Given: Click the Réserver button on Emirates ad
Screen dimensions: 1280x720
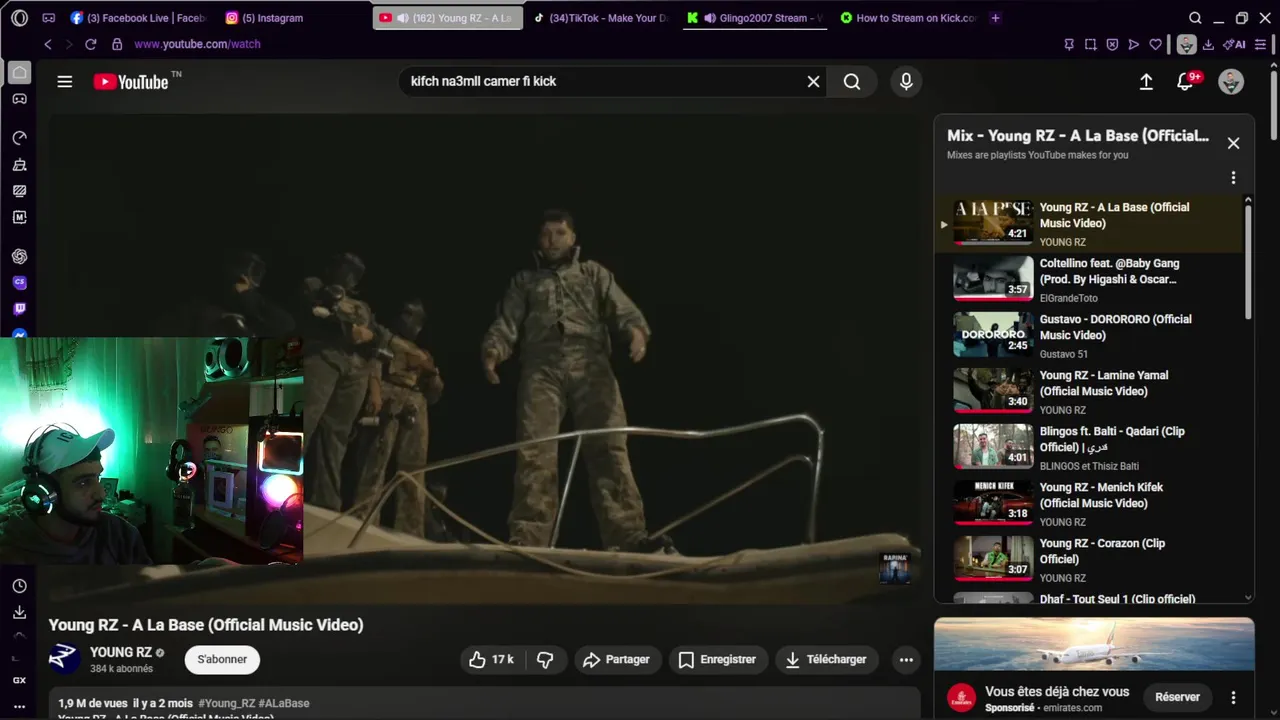Looking at the screenshot, I should (1178, 697).
